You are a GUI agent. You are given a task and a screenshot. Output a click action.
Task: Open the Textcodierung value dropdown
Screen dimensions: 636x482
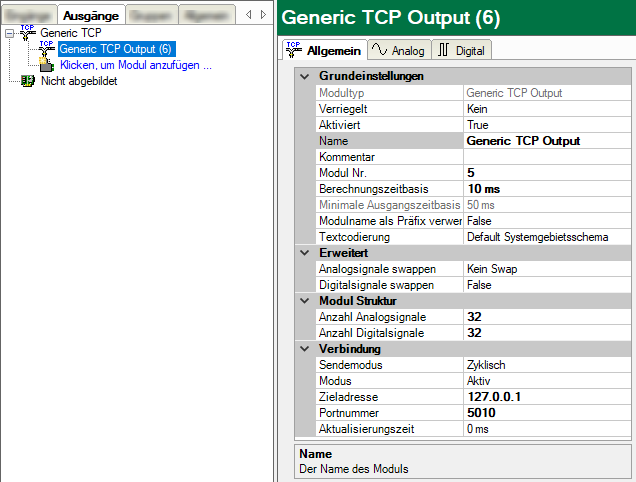pyautogui.click(x=547, y=237)
